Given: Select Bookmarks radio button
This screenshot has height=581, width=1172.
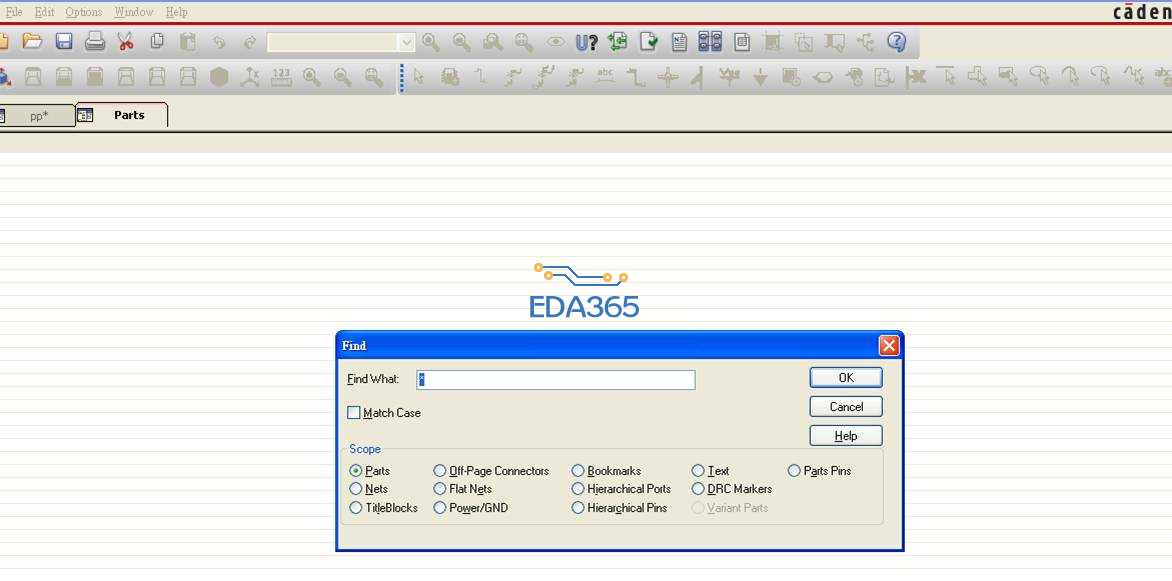Looking at the screenshot, I should pos(578,471).
